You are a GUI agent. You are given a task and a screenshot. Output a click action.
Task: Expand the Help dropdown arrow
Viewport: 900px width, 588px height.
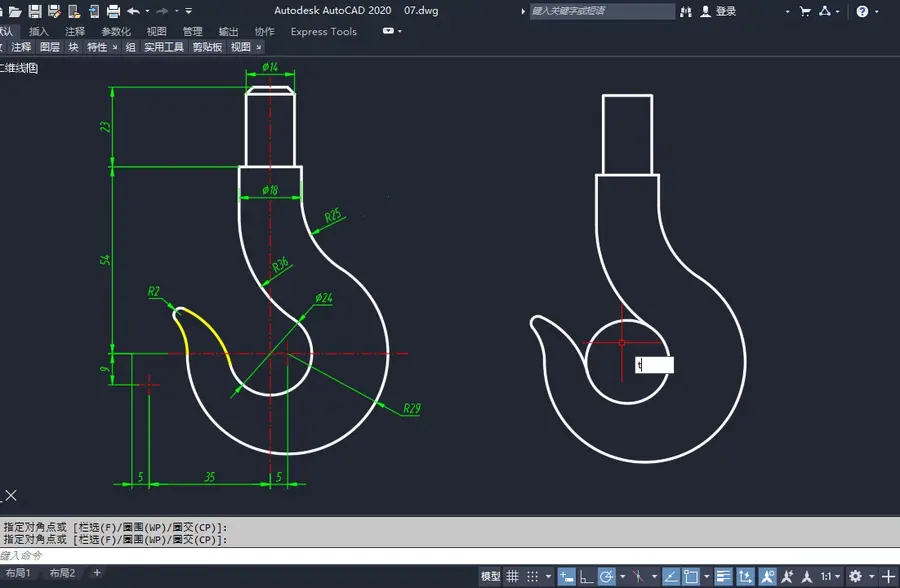[x=876, y=11]
